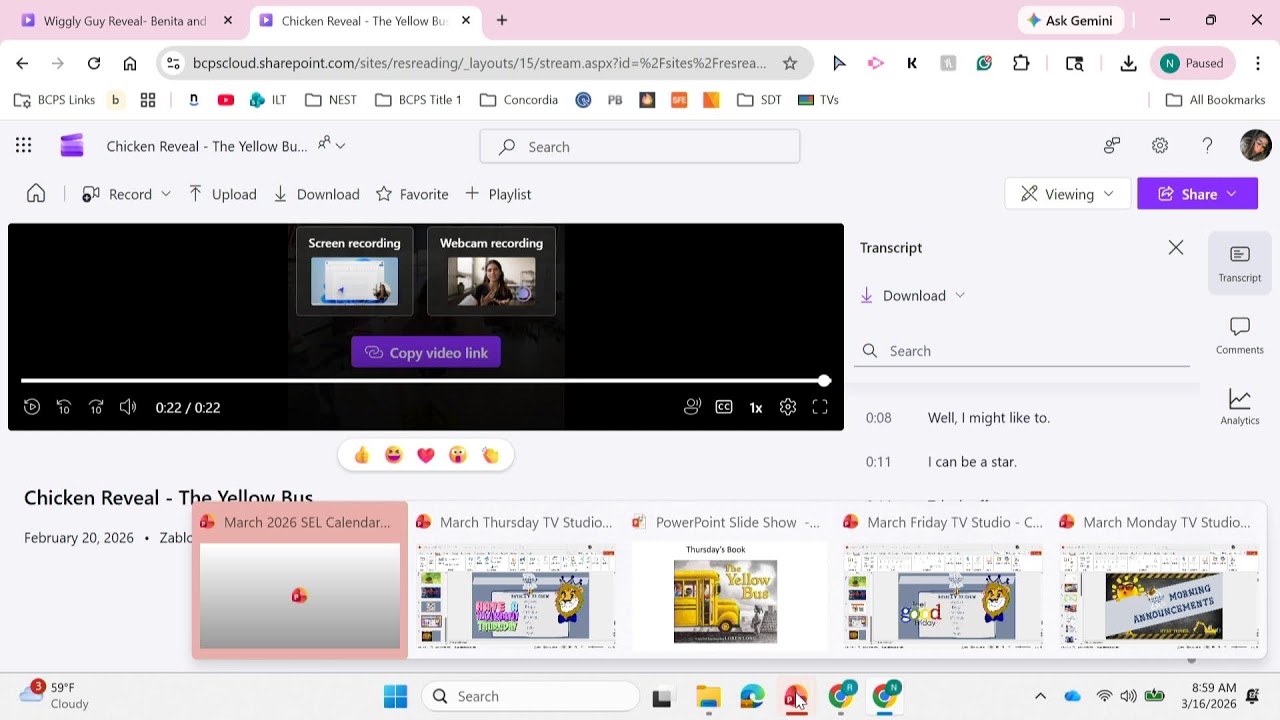The width and height of the screenshot is (1280, 720).
Task: Bookmark this page star icon
Action: tap(790, 63)
